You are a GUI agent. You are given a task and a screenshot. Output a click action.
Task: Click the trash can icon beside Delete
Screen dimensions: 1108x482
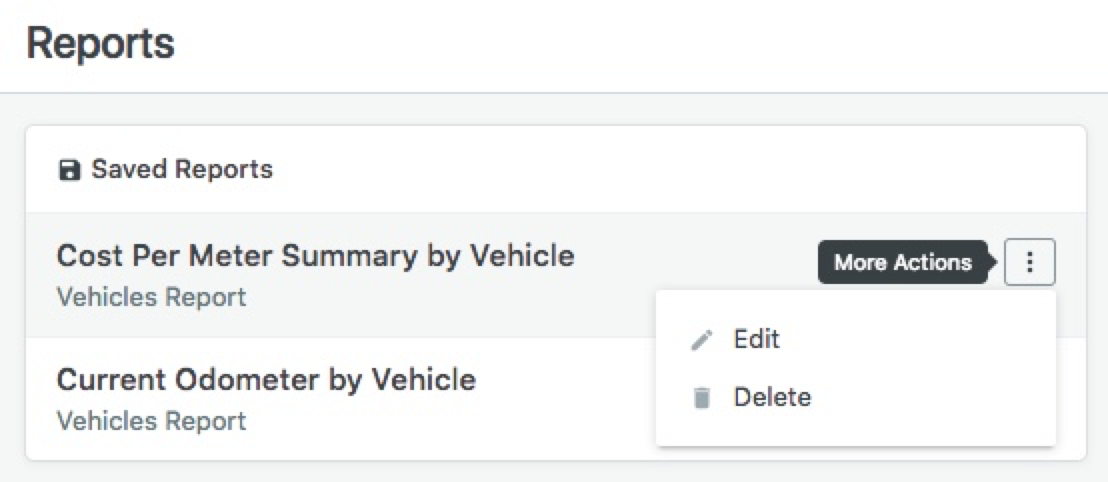pyautogui.click(x=701, y=398)
